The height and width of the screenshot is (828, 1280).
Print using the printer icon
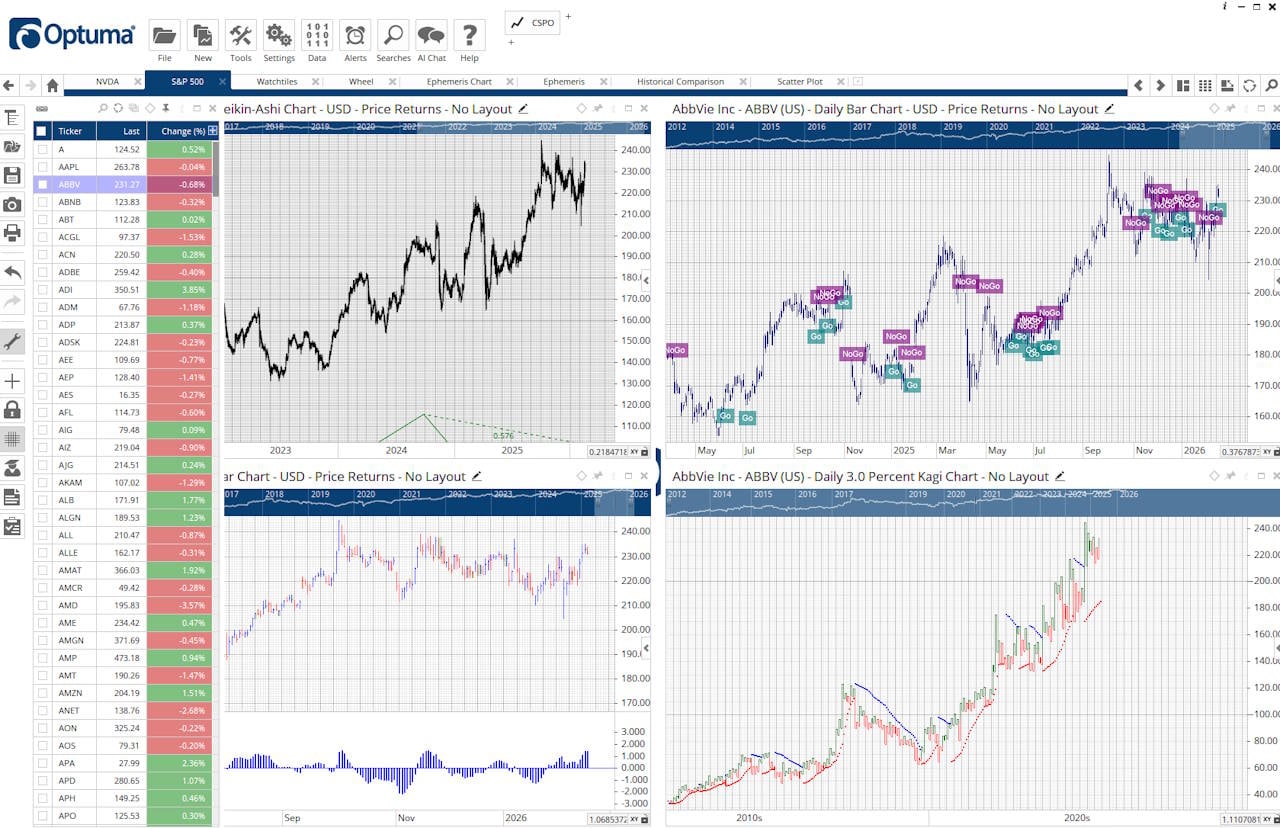click(x=12, y=233)
